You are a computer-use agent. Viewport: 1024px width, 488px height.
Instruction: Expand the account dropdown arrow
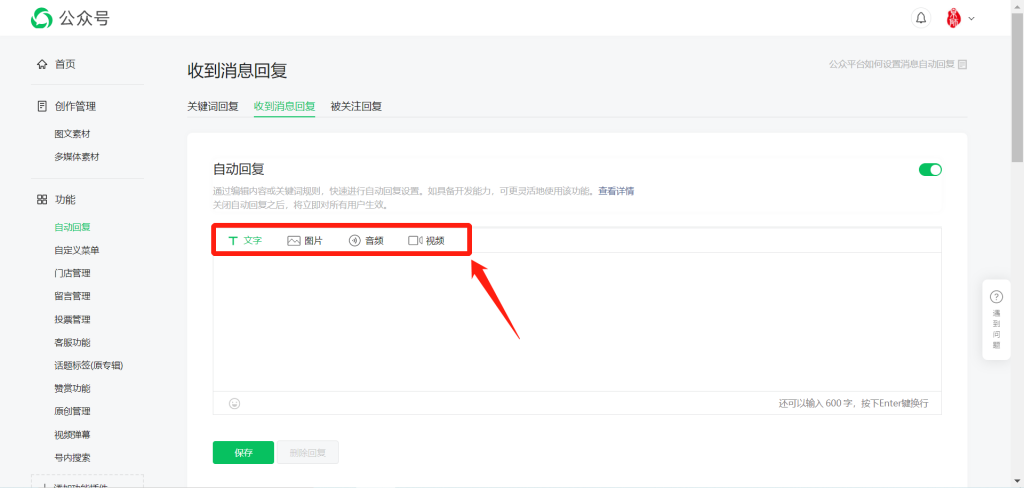click(971, 18)
